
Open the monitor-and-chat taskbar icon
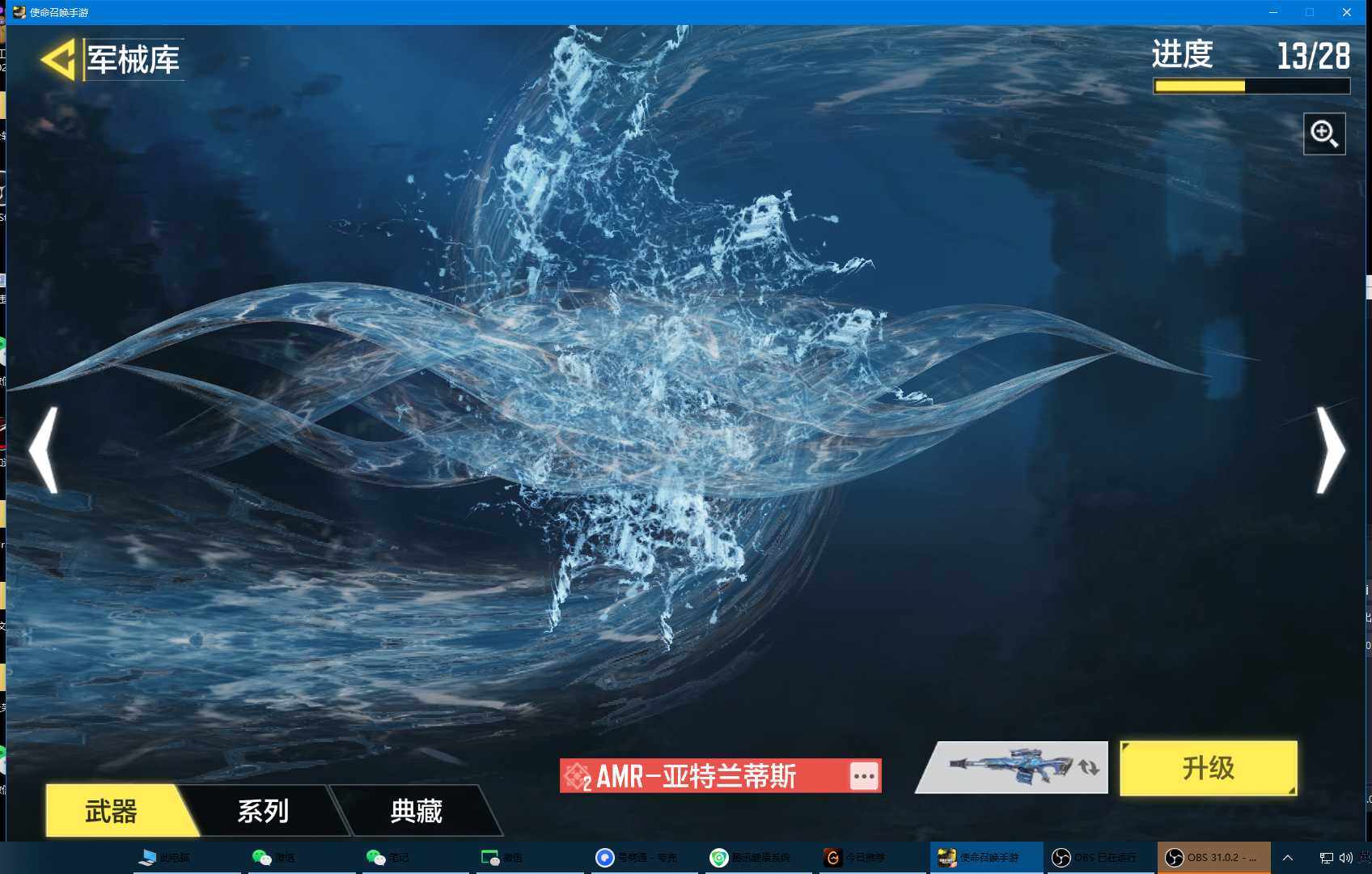[490, 858]
